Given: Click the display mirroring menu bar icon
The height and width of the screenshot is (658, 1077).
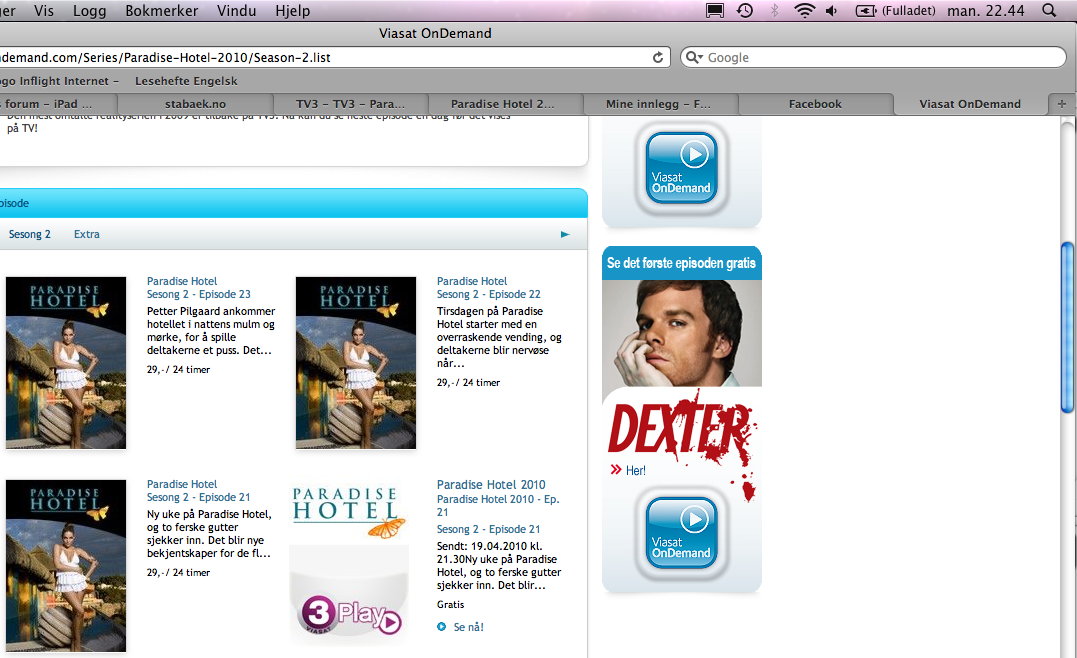Looking at the screenshot, I should [715, 10].
